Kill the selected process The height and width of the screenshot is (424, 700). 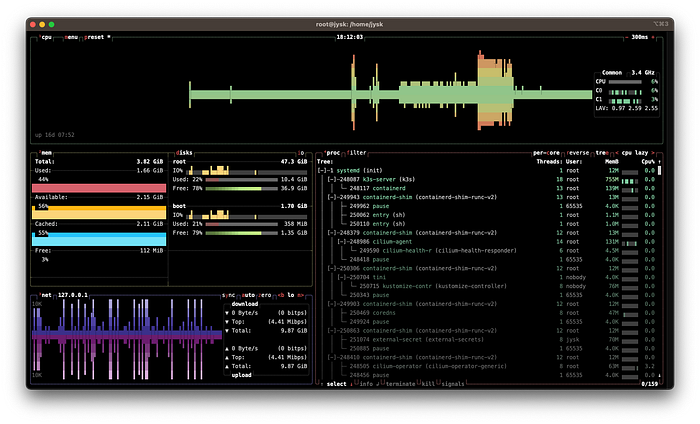point(428,384)
